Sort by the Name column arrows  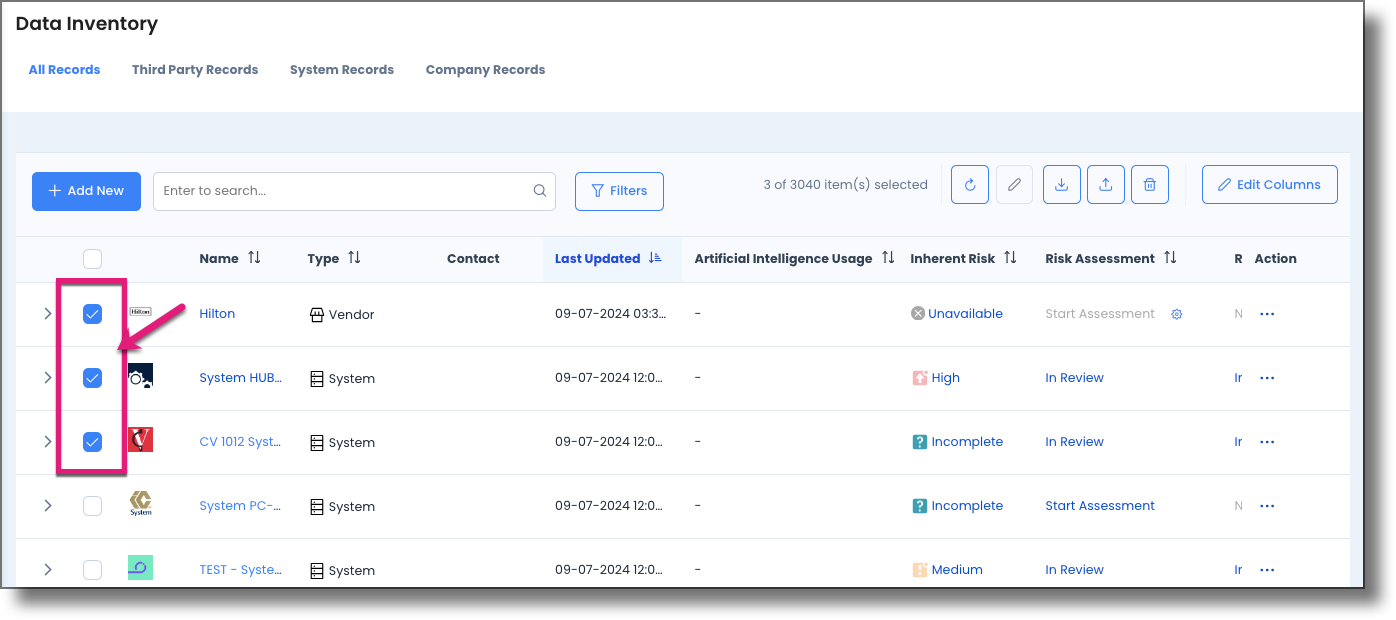[x=254, y=258]
